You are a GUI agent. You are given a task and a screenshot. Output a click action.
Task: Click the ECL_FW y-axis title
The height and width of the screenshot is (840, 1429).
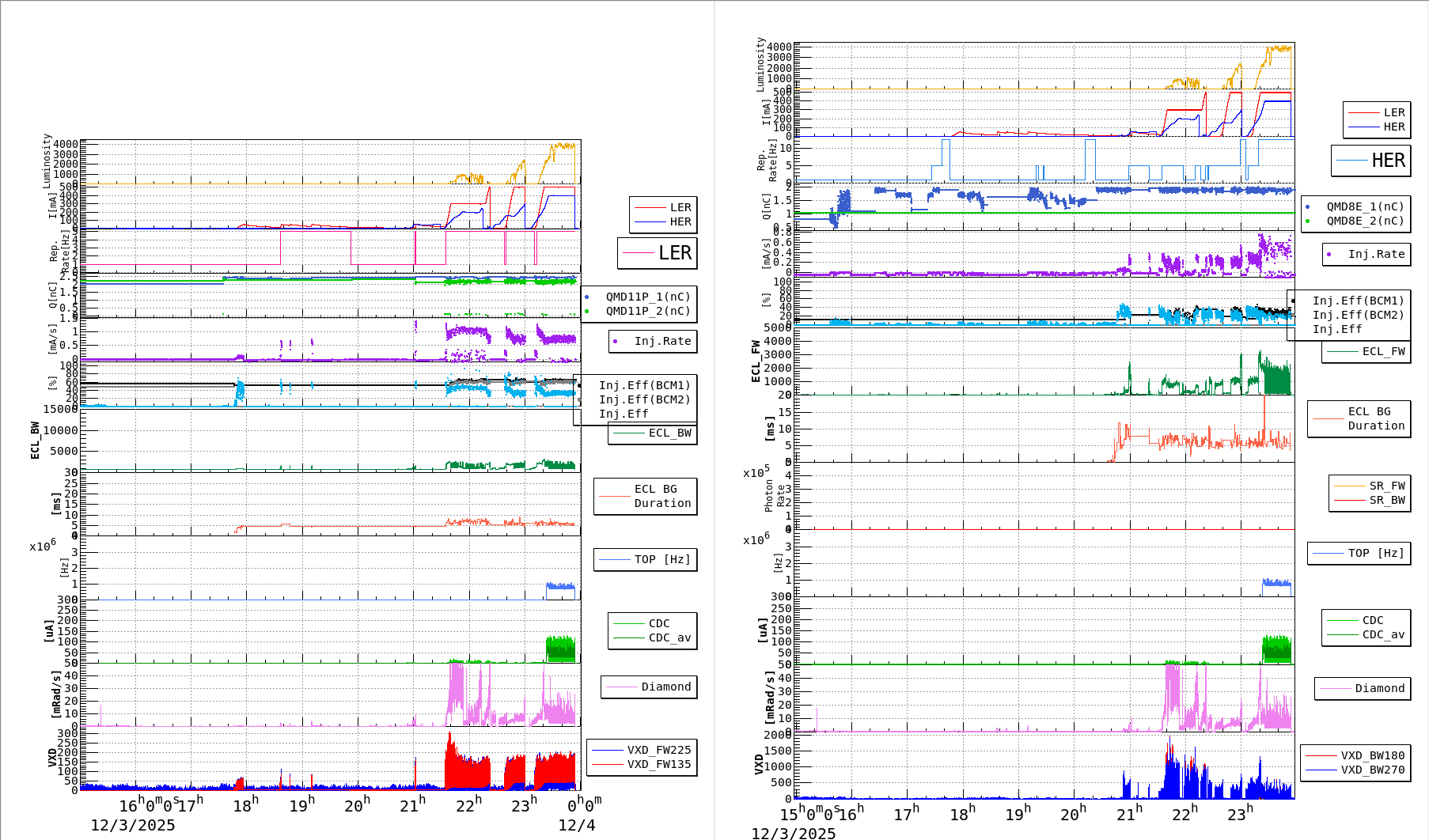tap(756, 361)
